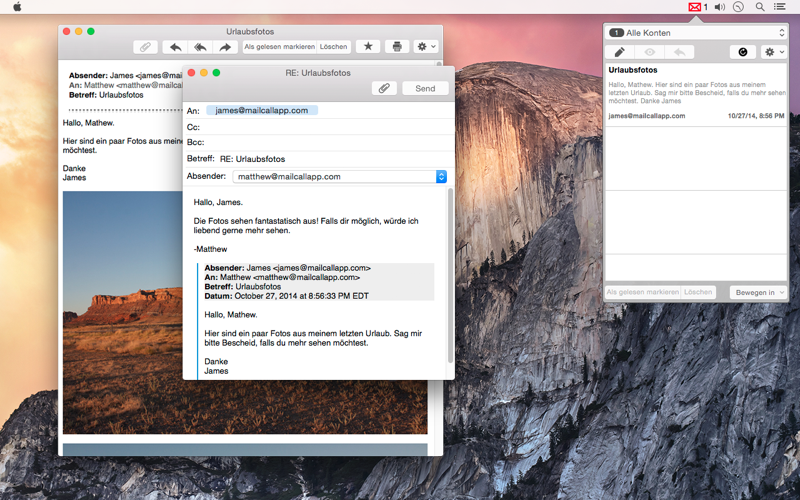Star the Urlaubsfotos message

click(x=368, y=46)
